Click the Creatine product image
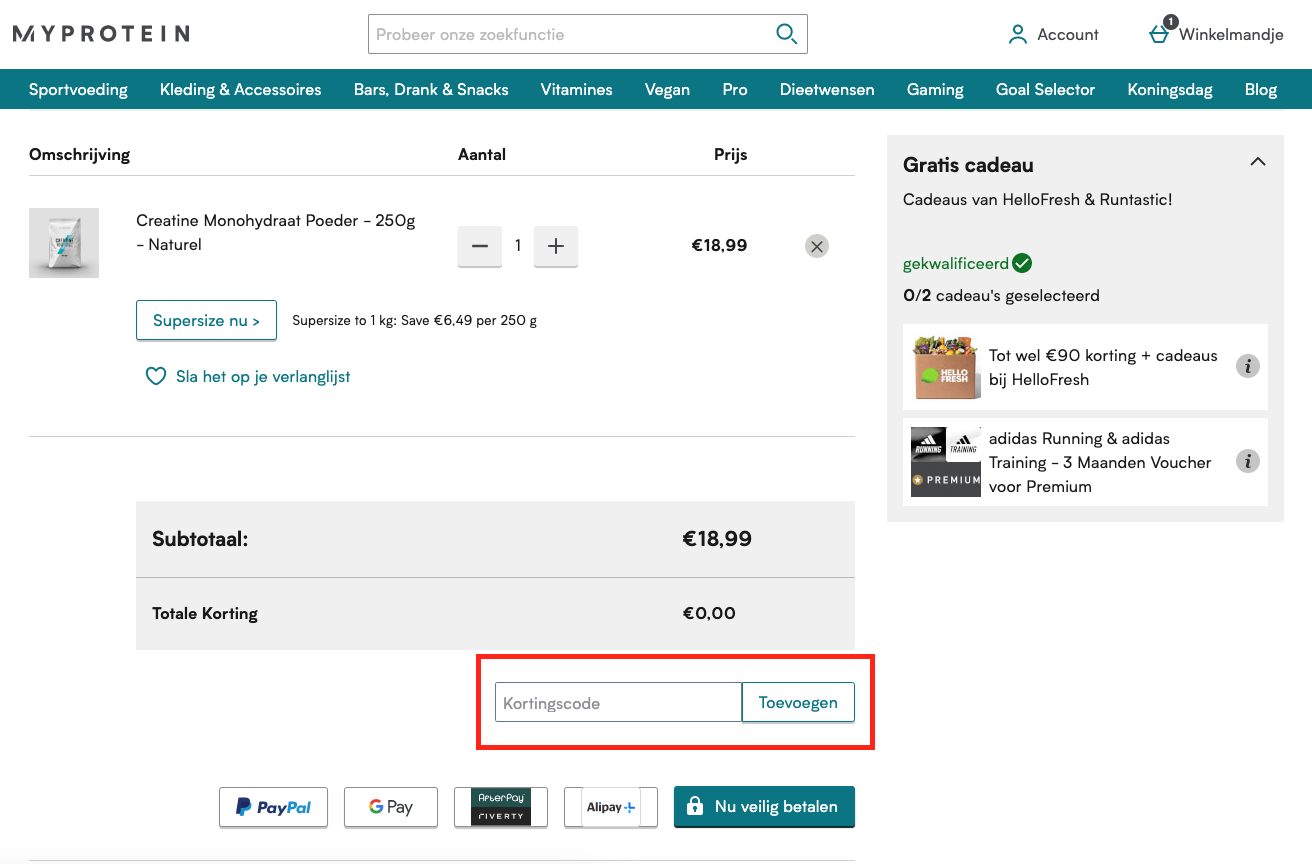The image size is (1312, 864). 64,243
